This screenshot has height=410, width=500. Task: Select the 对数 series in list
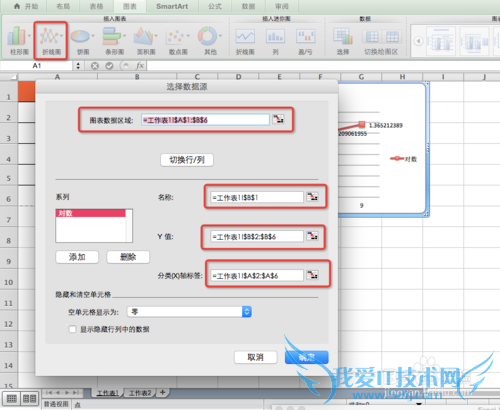pos(91,213)
